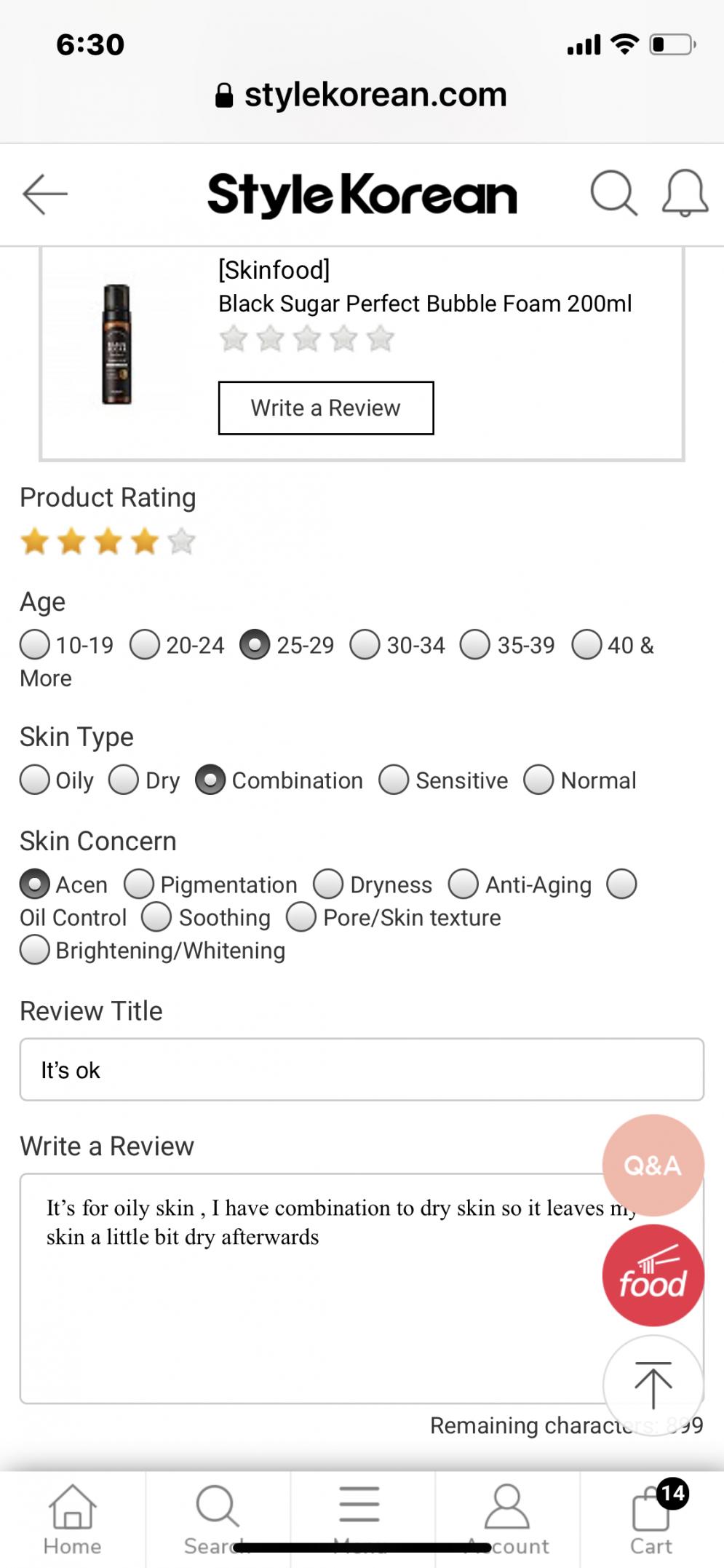Tap the StyleKorean logo
The image size is (724, 1568).
pyautogui.click(x=362, y=194)
